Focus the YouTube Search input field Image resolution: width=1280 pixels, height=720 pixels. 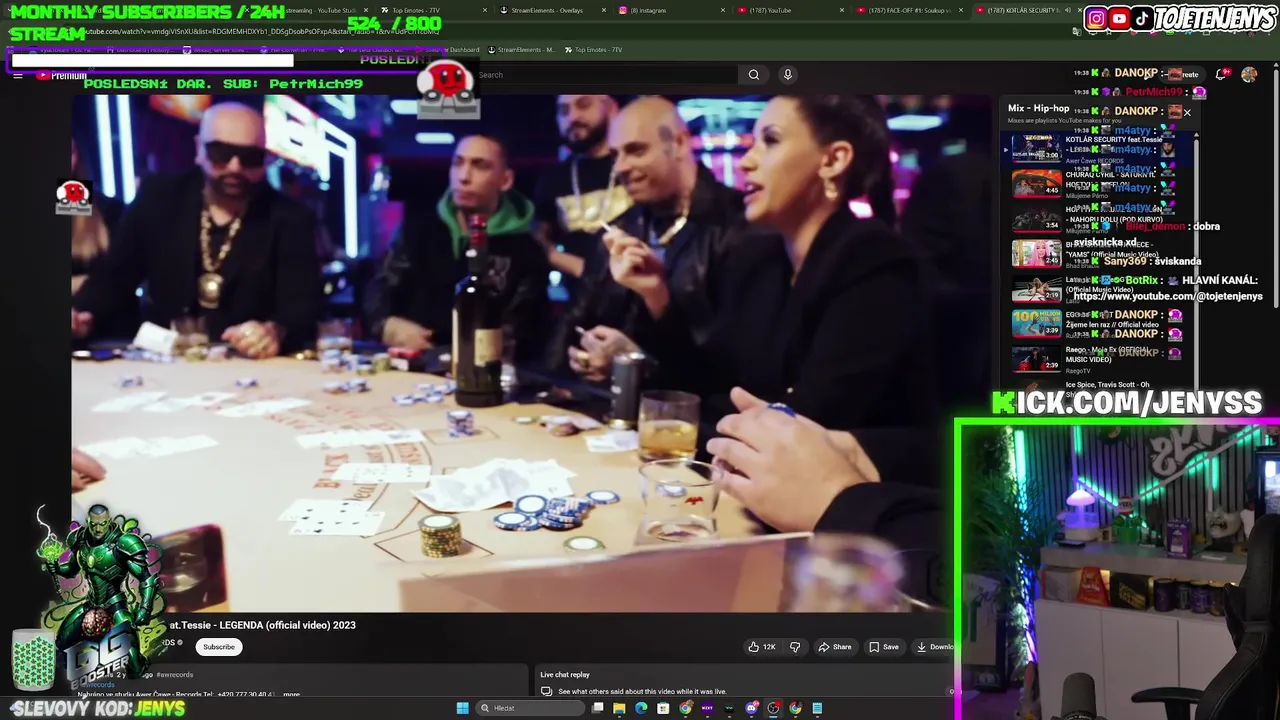coord(605,75)
